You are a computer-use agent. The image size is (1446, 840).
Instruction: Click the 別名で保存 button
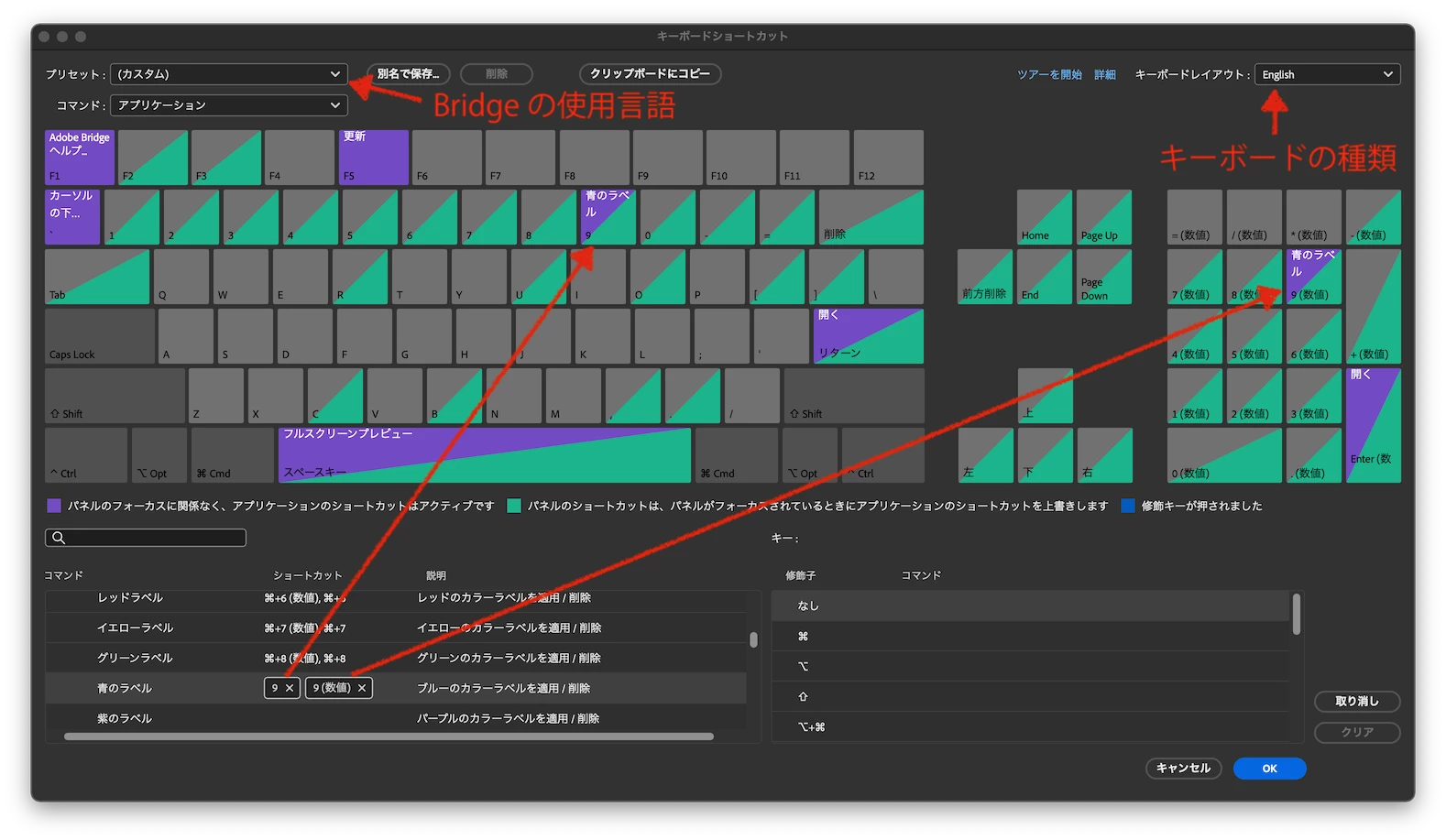[x=408, y=74]
